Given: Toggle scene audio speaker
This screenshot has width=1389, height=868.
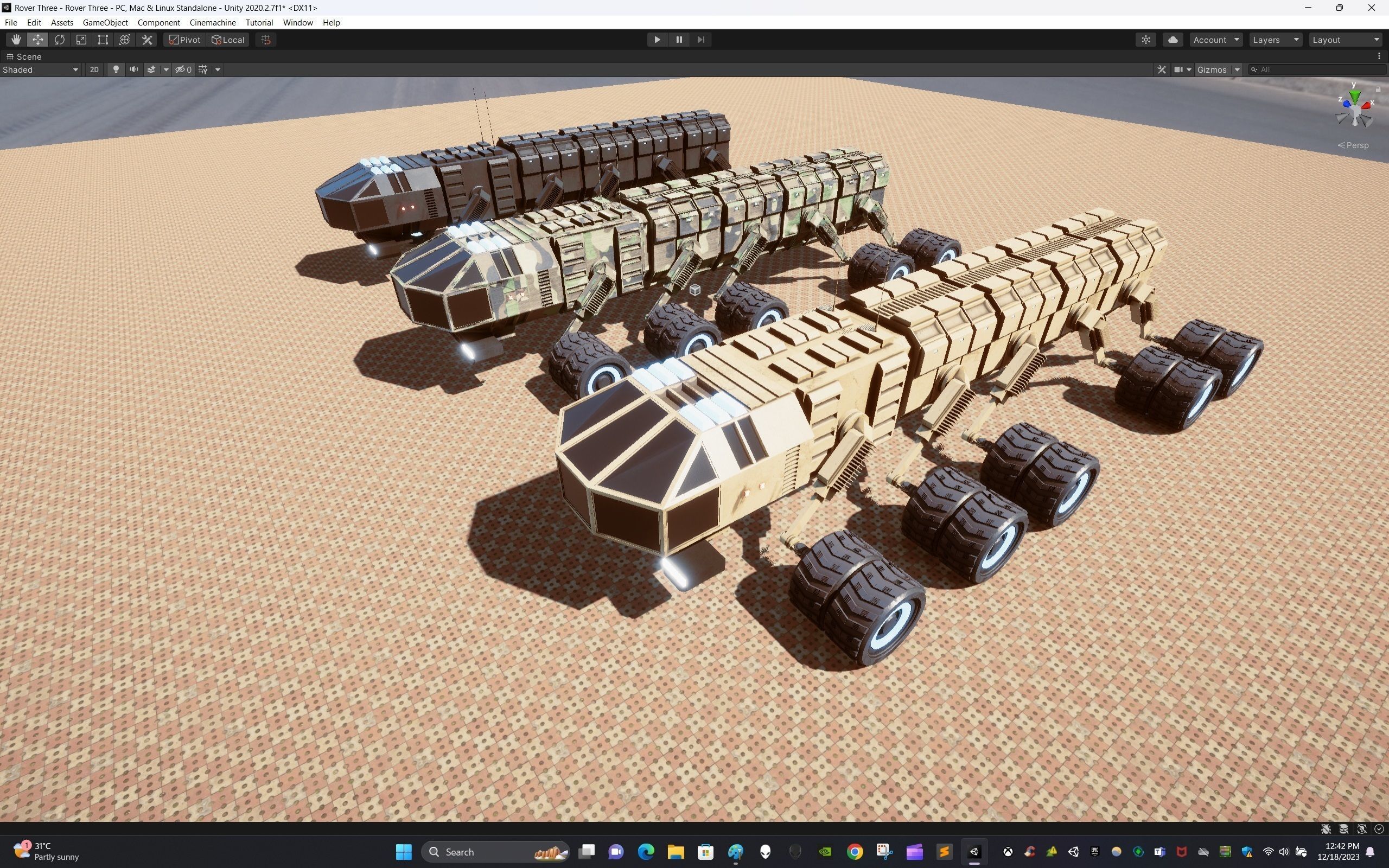Looking at the screenshot, I should pyautogui.click(x=133, y=69).
